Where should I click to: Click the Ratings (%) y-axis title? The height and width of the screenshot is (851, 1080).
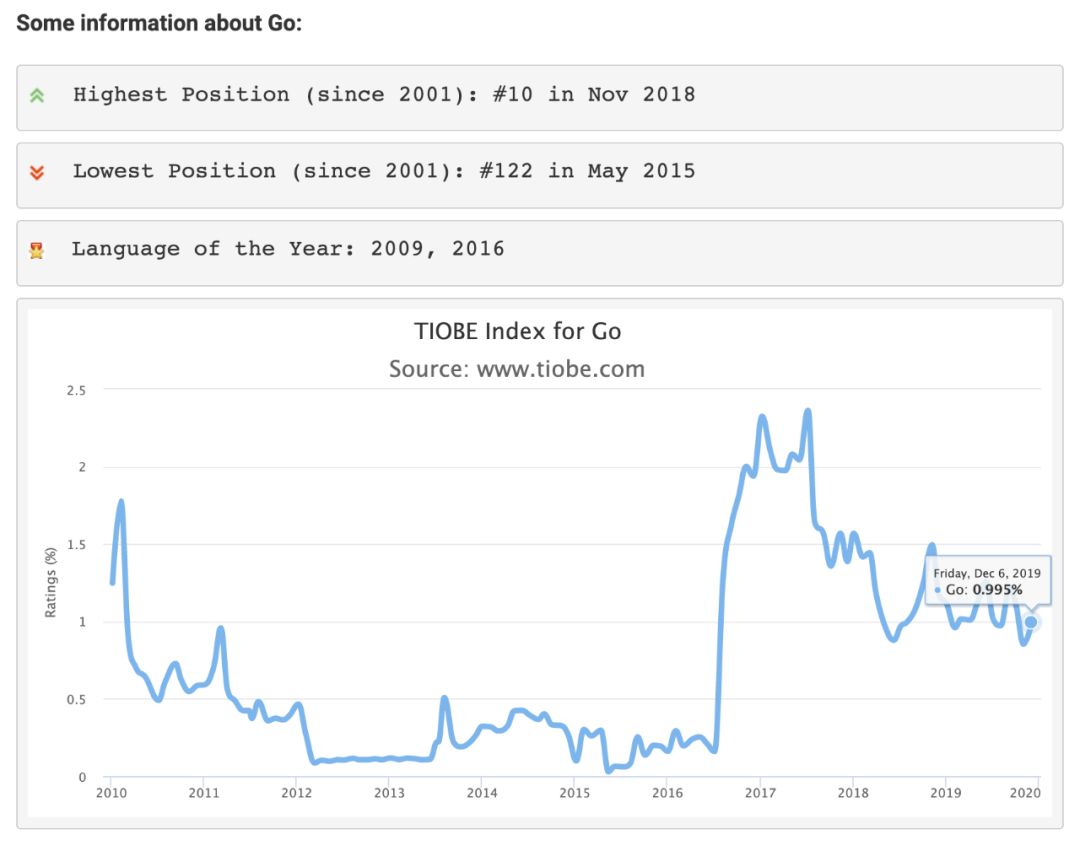[x=51, y=582]
